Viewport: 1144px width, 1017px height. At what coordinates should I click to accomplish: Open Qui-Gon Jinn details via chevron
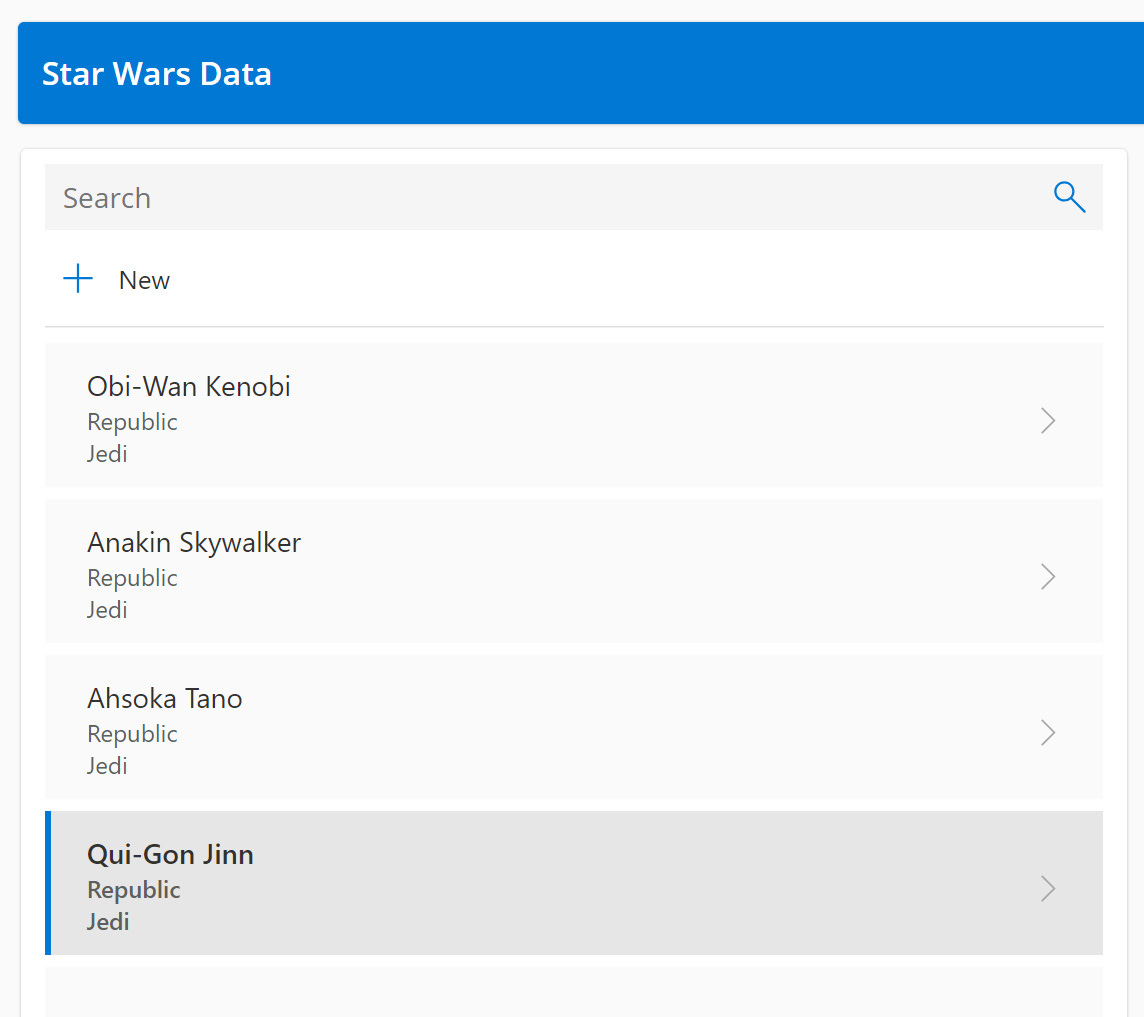click(1048, 889)
